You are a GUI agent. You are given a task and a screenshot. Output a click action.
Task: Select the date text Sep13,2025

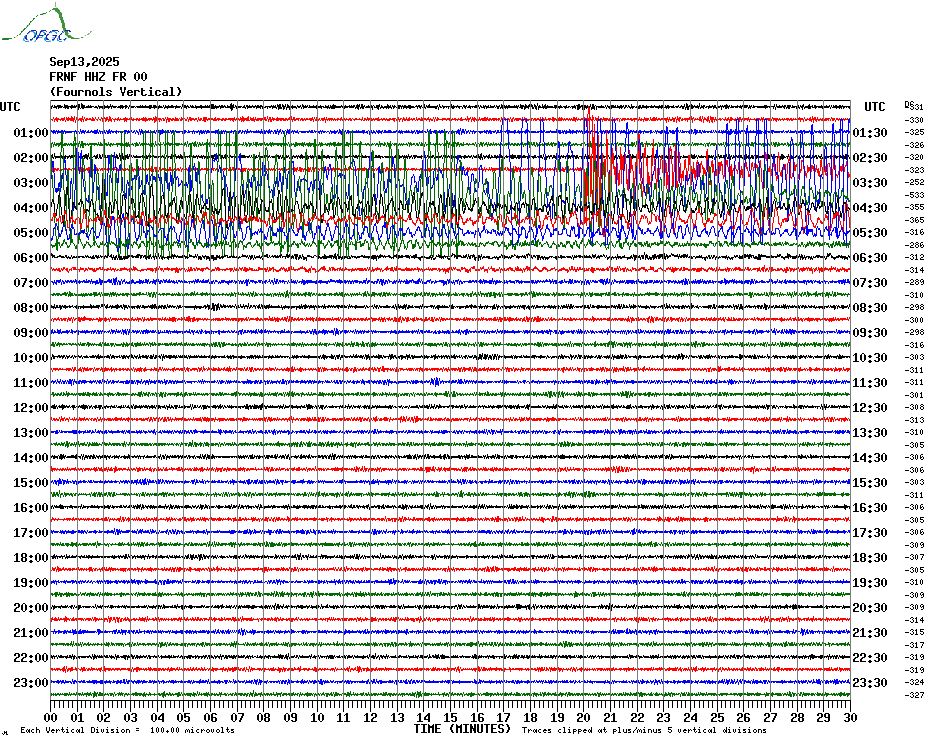(x=84, y=62)
